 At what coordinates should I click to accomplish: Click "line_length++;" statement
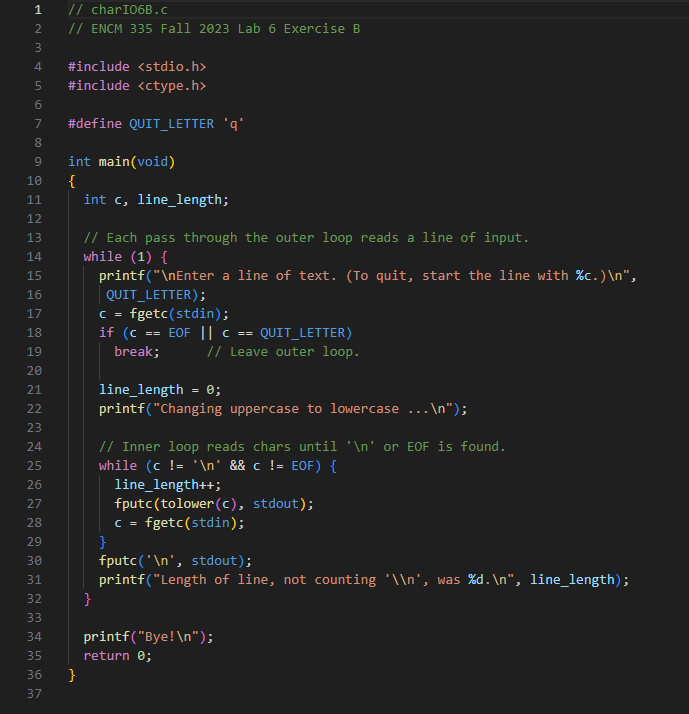pyautogui.click(x=168, y=485)
